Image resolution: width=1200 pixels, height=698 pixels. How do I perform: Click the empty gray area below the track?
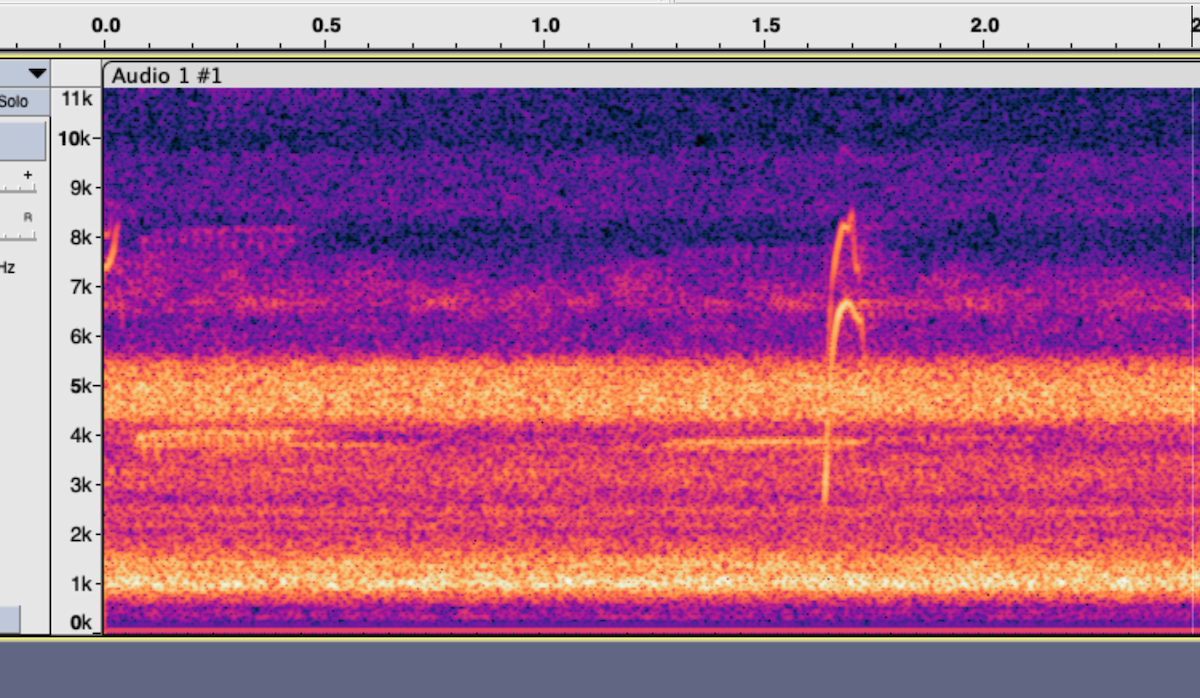coord(600,668)
